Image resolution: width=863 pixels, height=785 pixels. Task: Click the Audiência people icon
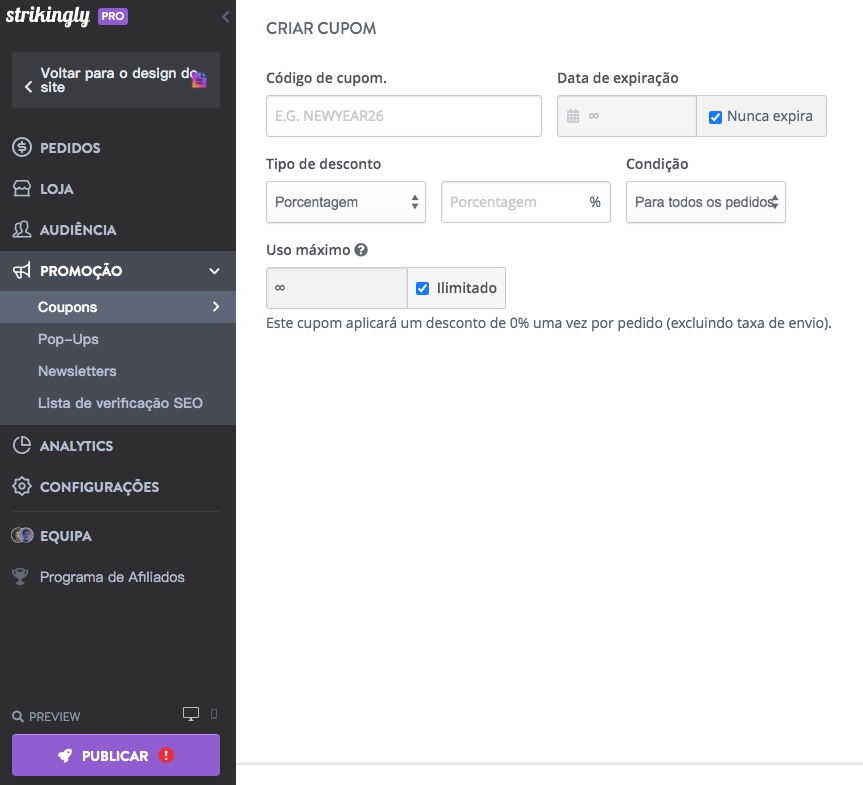(22, 230)
